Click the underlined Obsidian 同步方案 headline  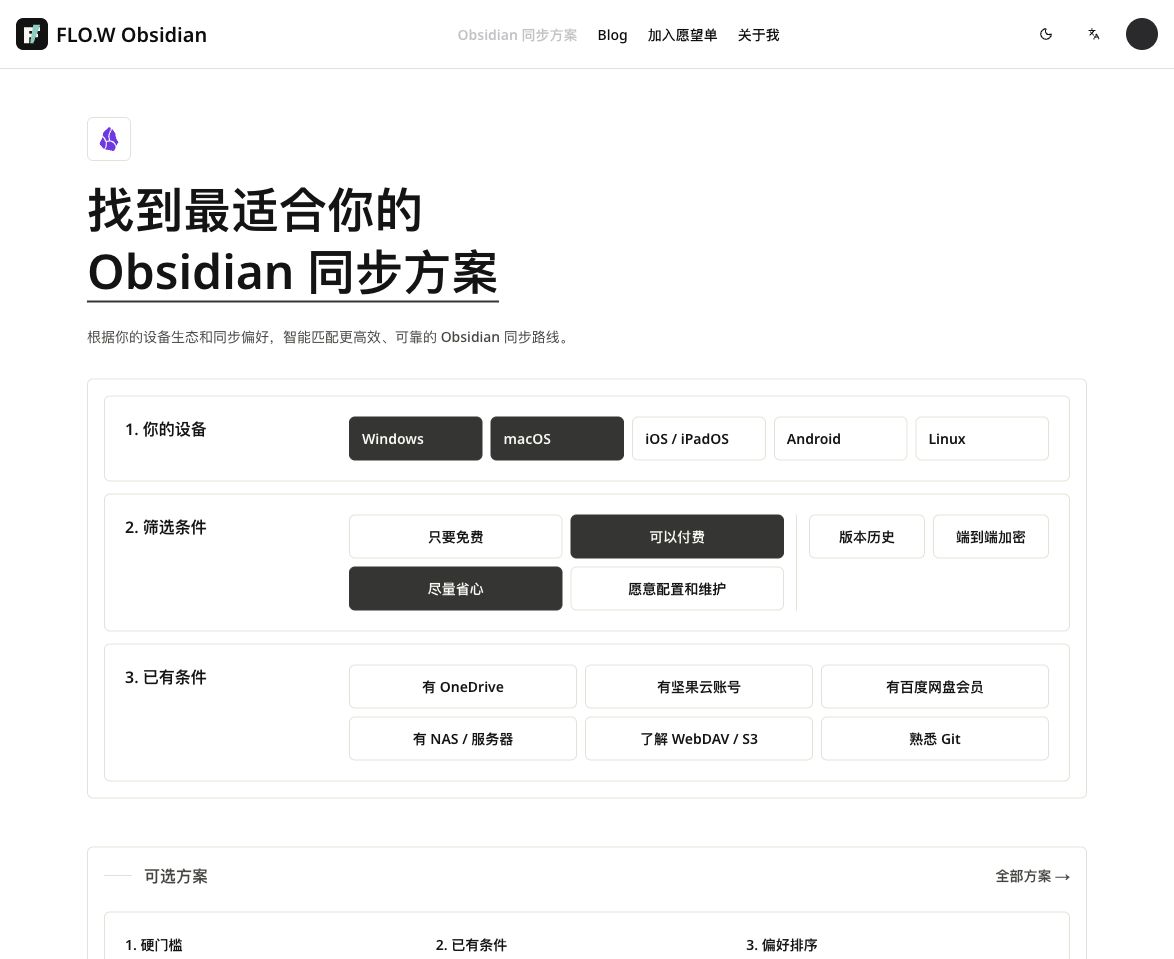point(293,273)
